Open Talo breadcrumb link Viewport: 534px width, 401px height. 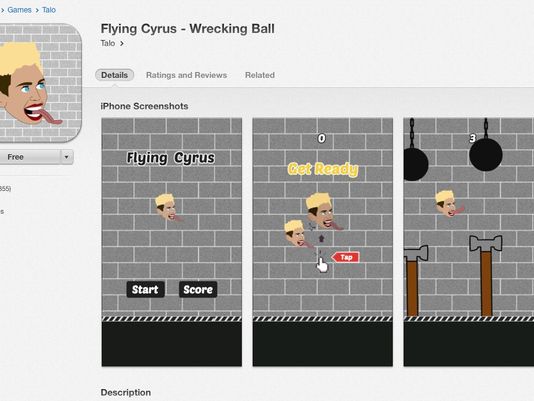point(49,10)
